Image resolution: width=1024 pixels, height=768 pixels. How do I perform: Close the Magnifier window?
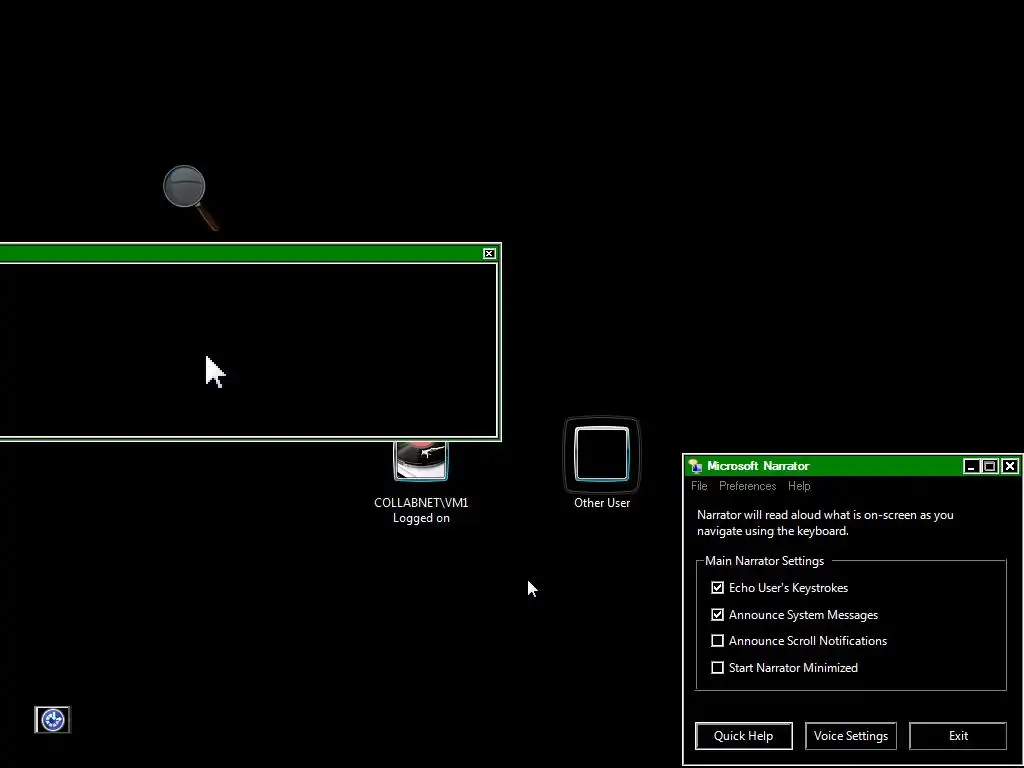point(489,253)
